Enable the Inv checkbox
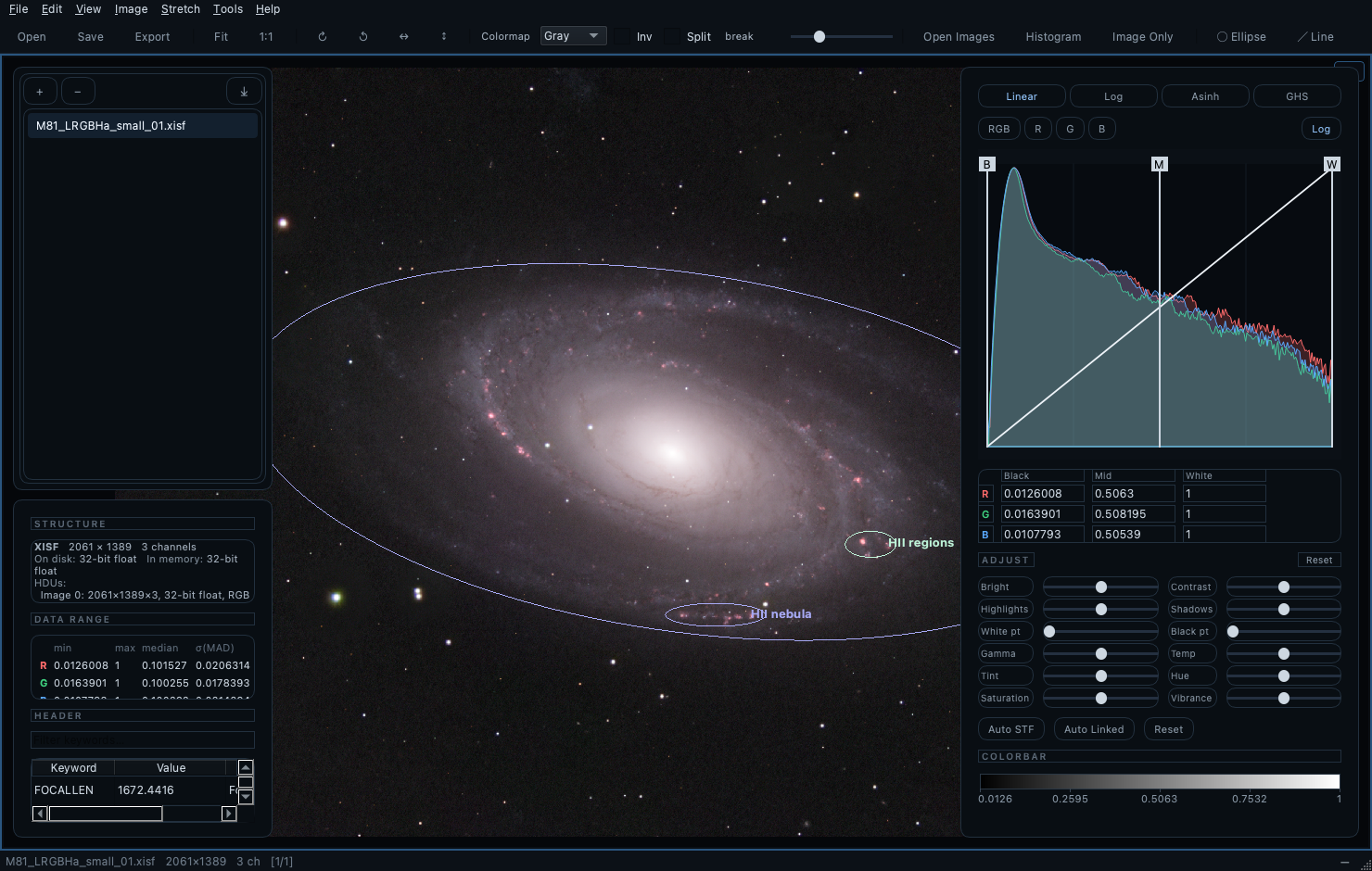The image size is (1372, 871). click(x=623, y=37)
